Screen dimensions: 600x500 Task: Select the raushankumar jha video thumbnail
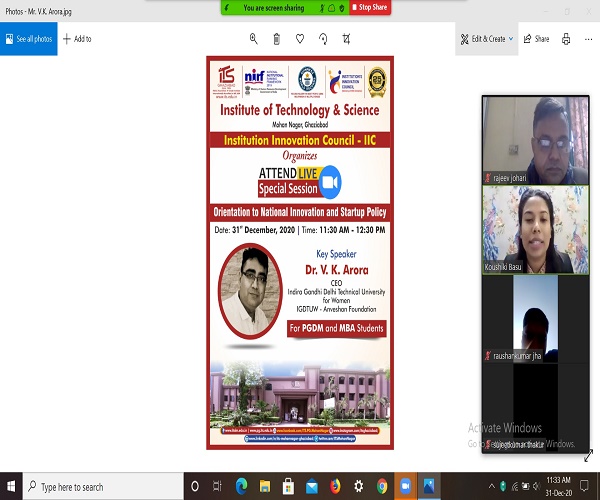535,319
